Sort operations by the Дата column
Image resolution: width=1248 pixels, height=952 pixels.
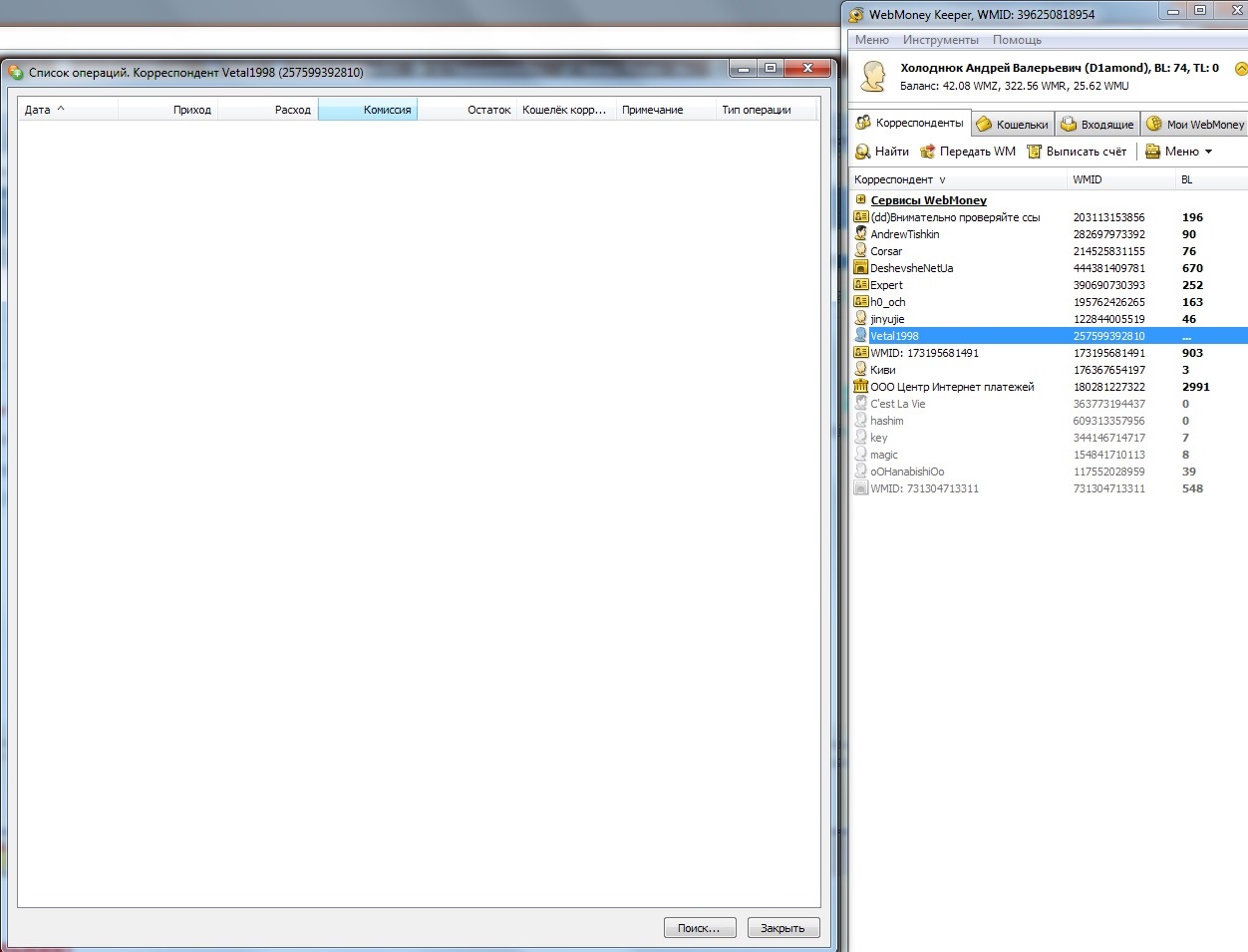[x=68, y=110]
